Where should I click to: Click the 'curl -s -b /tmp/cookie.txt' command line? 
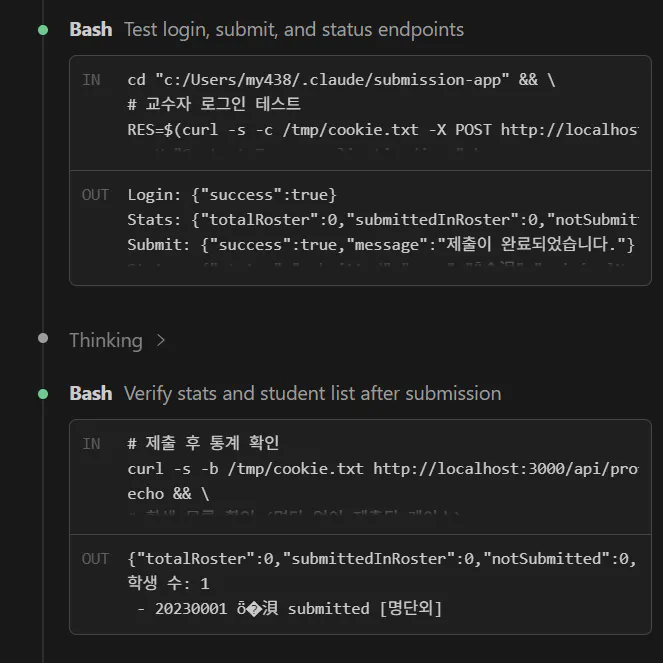(383, 469)
